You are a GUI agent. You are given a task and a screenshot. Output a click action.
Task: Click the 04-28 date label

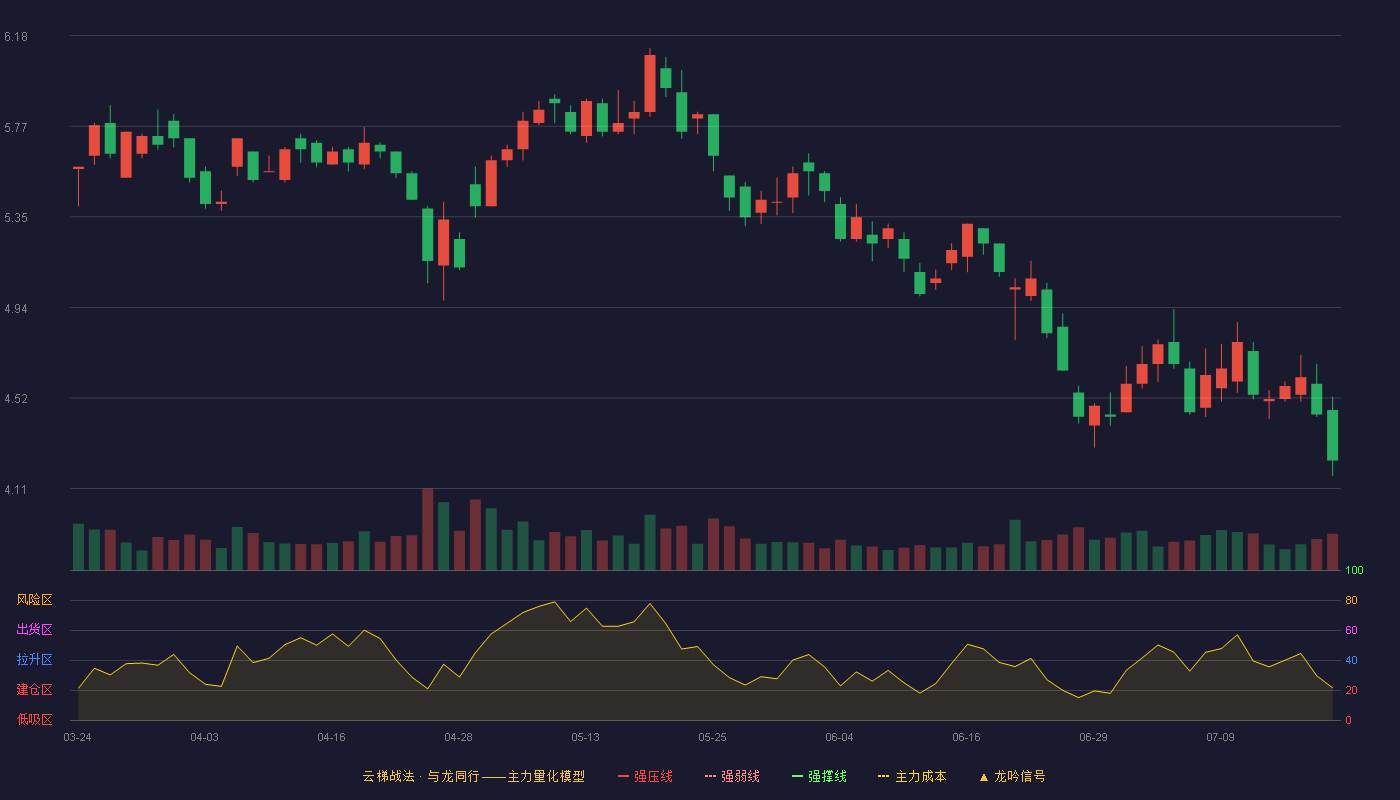[458, 737]
